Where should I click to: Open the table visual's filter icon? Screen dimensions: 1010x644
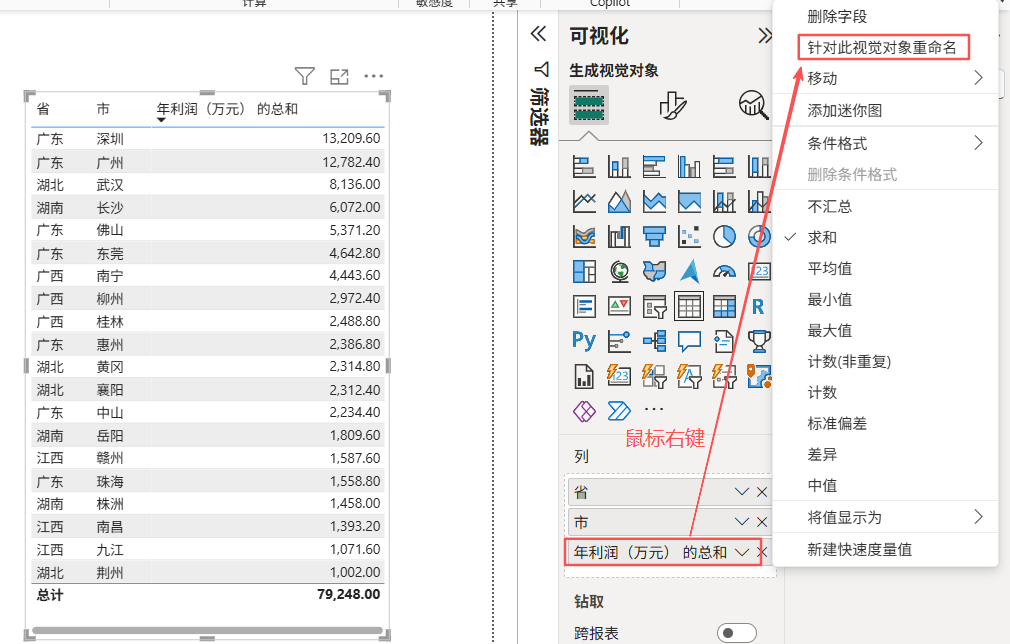pos(305,77)
